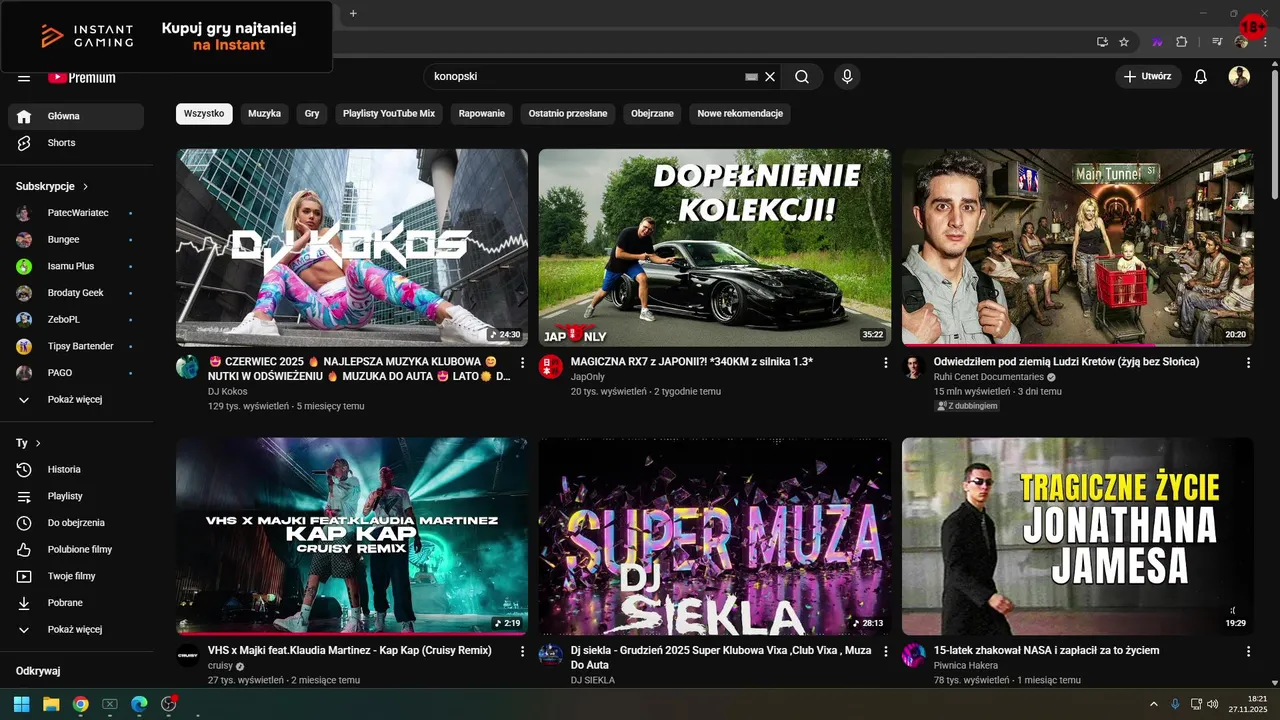Select the Obejrzane filter chip

click(652, 114)
